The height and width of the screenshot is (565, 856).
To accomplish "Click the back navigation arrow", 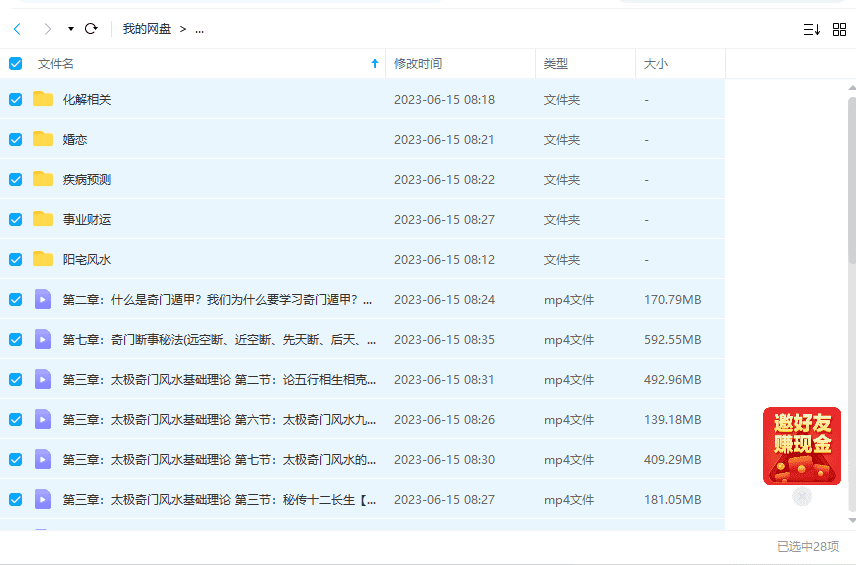I will [x=17, y=29].
